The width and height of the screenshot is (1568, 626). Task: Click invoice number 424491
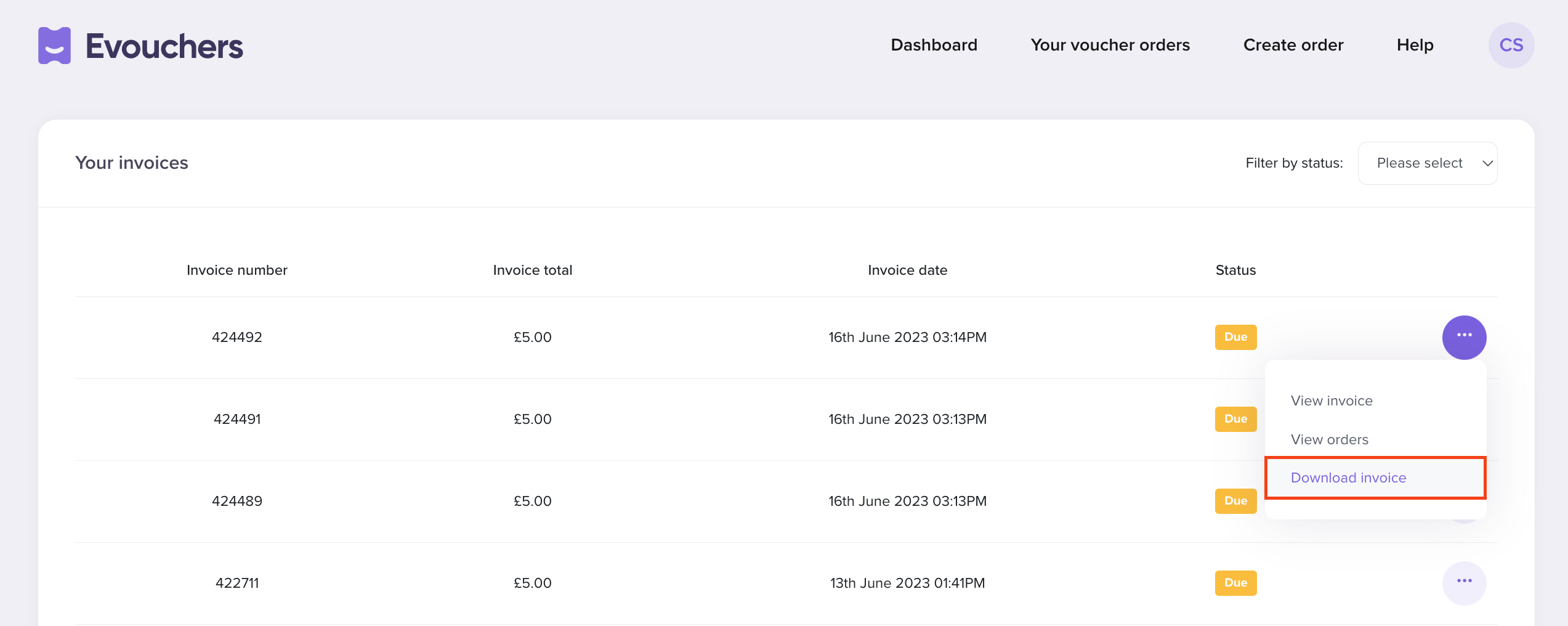(x=237, y=419)
